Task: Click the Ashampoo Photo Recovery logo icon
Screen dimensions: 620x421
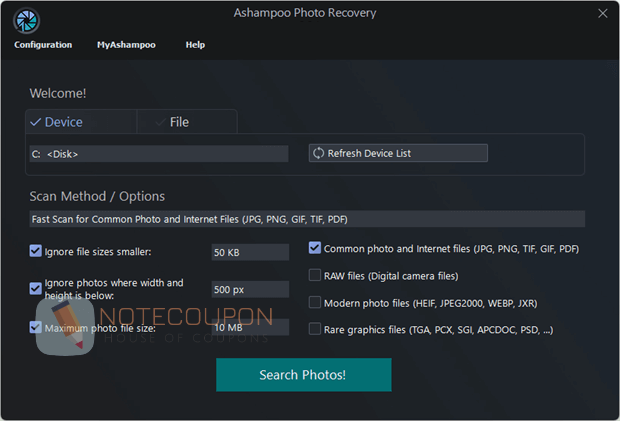Action: click(x=26, y=20)
